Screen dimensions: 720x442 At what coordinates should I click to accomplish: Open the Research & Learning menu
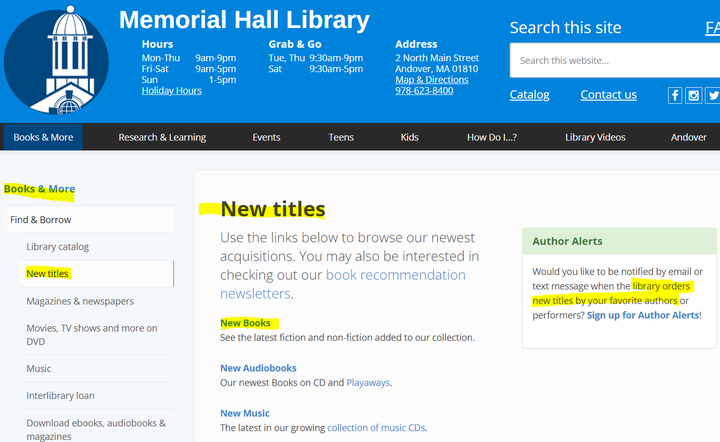(162, 137)
